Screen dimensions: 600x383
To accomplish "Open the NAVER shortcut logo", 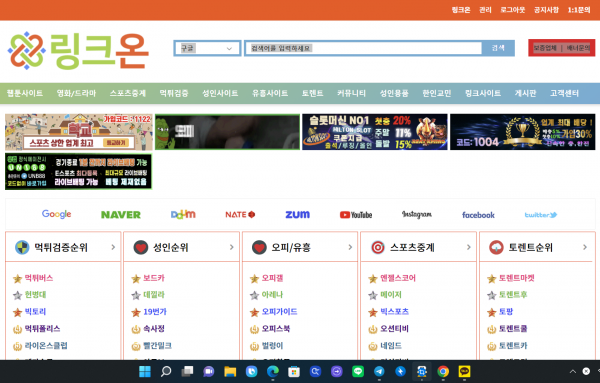I will pos(121,215).
